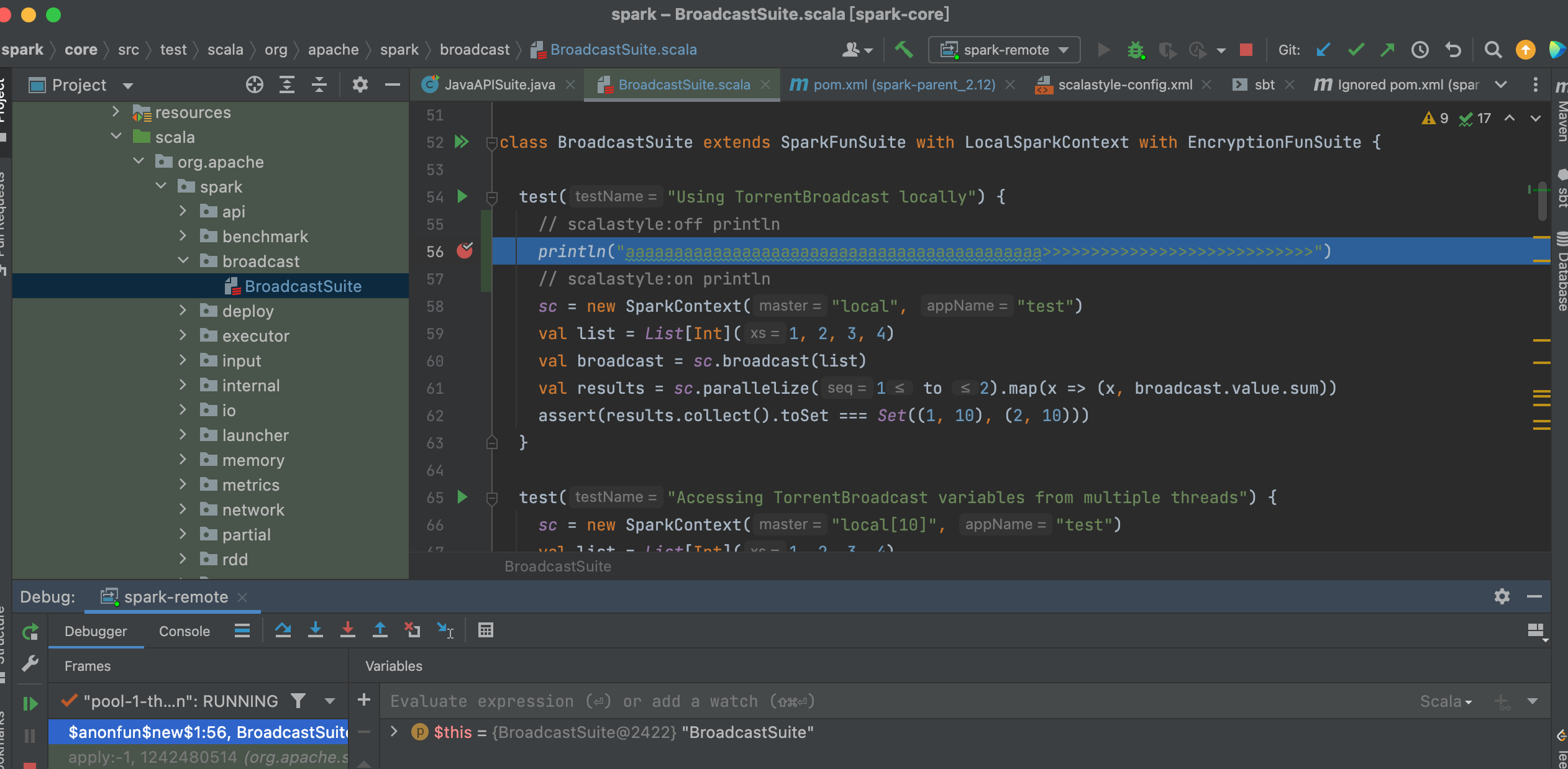Viewport: 1568px width, 769px height.
Task: Click threads filter funnel icon in Frames
Action: pyautogui.click(x=298, y=701)
